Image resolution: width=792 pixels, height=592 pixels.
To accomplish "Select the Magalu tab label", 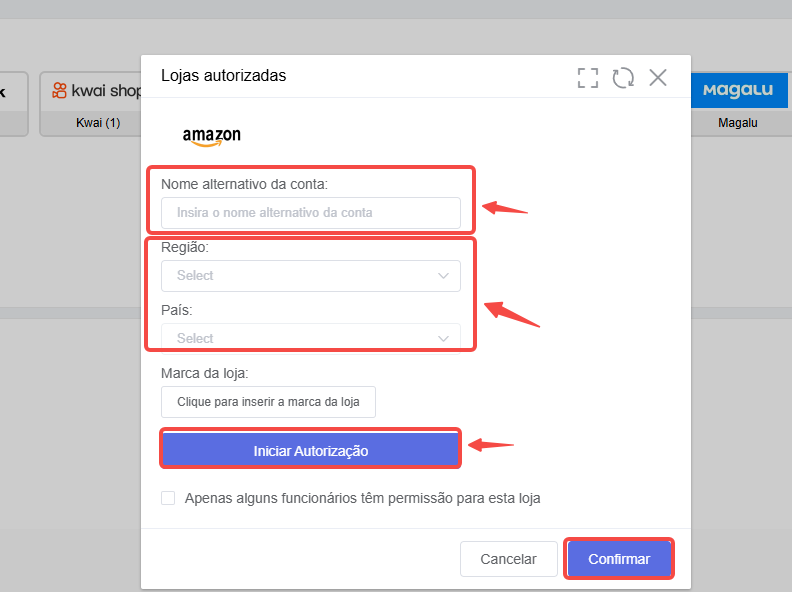I will click(x=737, y=123).
